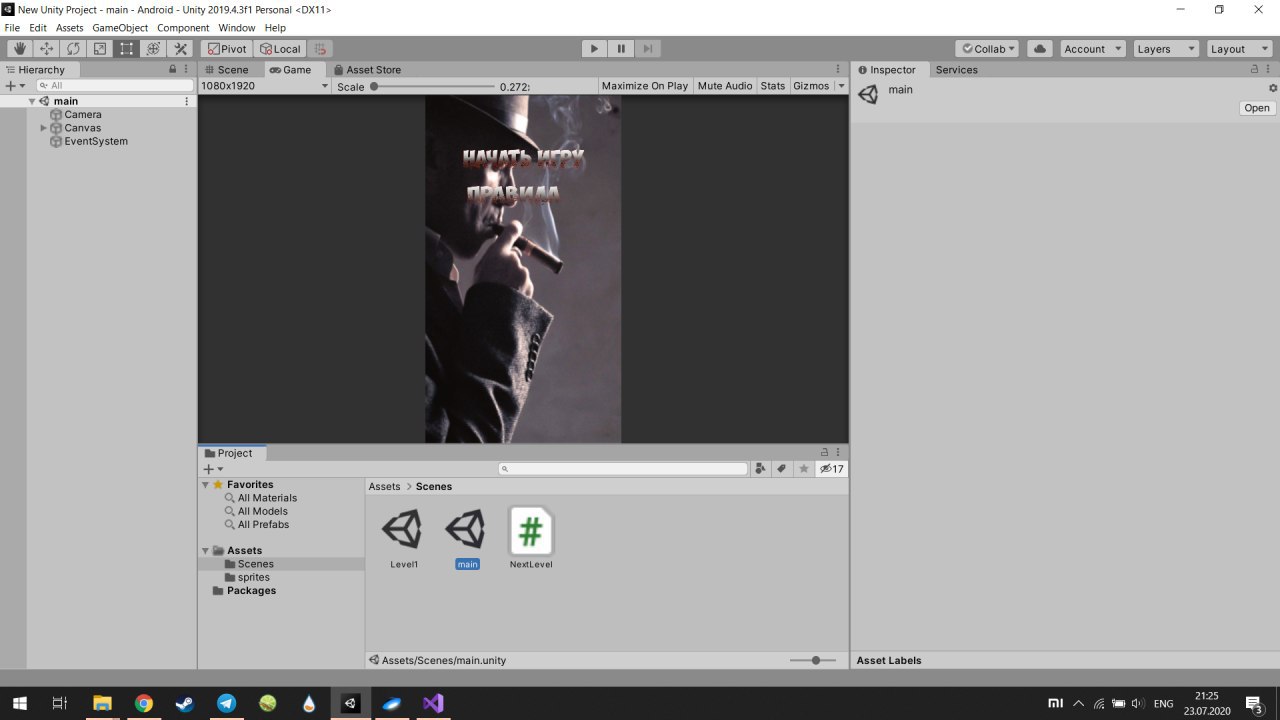The image size is (1280, 720).
Task: Open the File menu
Action: [x=12, y=28]
